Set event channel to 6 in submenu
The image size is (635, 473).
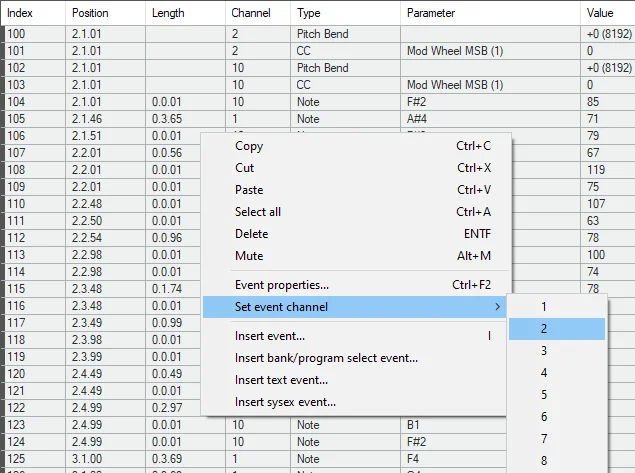557,416
